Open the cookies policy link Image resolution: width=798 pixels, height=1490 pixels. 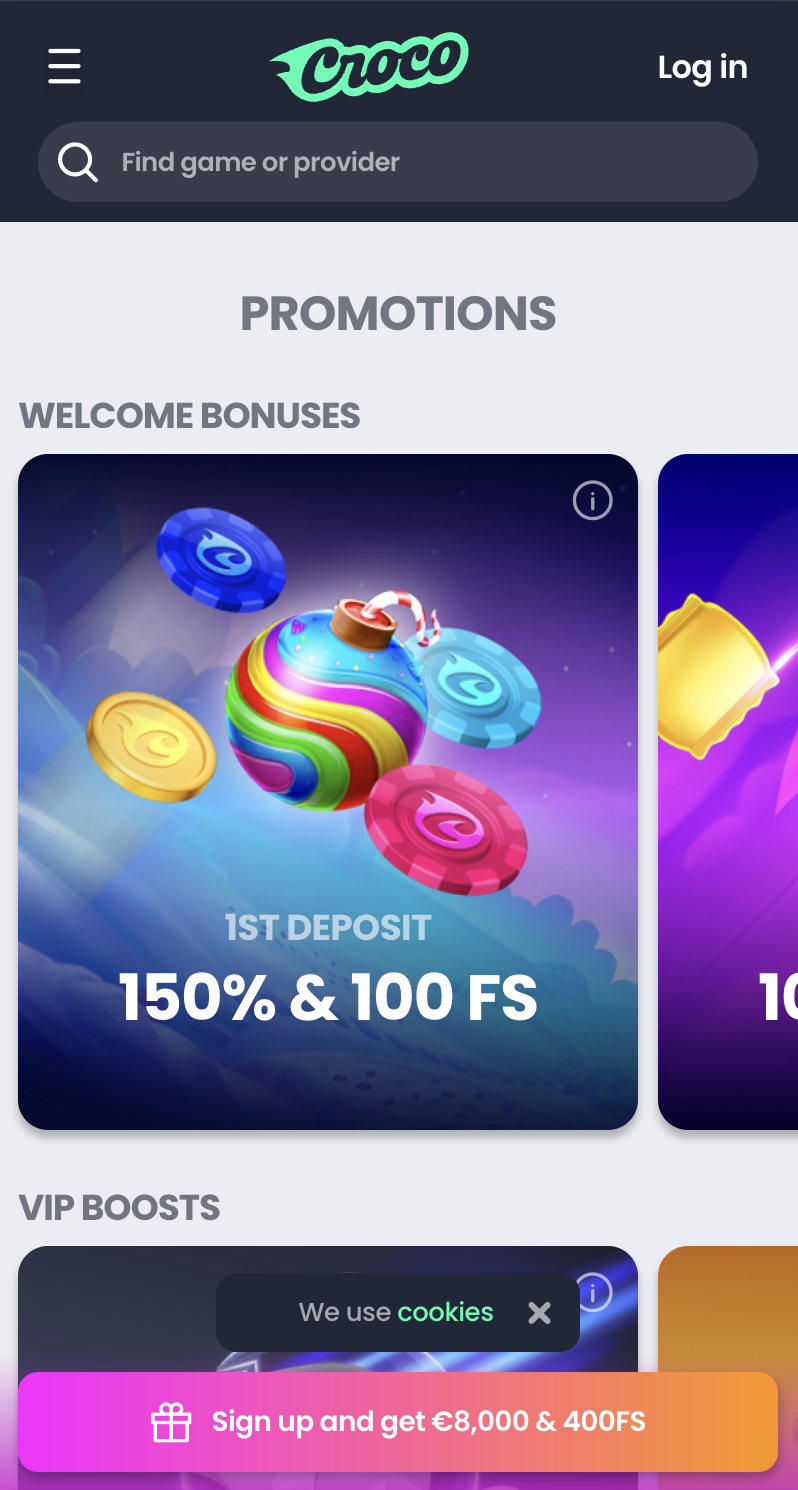(445, 1312)
